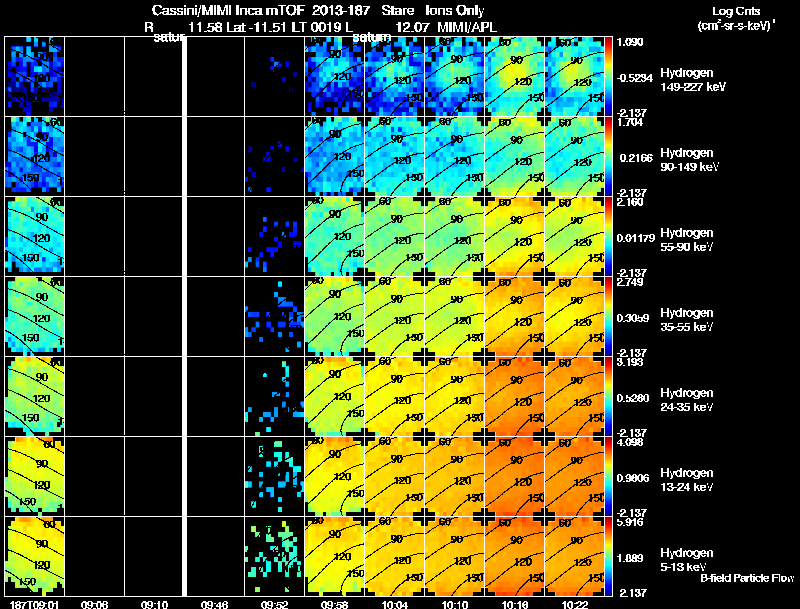Select the 13-24 keV panel at 09:01
Viewport: 800px width, 609px height.
coord(35,476)
